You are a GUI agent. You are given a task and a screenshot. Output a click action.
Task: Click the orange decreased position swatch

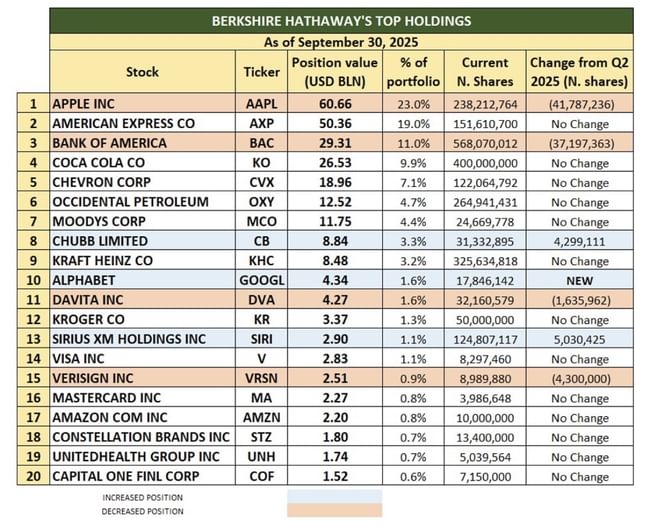(x=334, y=510)
